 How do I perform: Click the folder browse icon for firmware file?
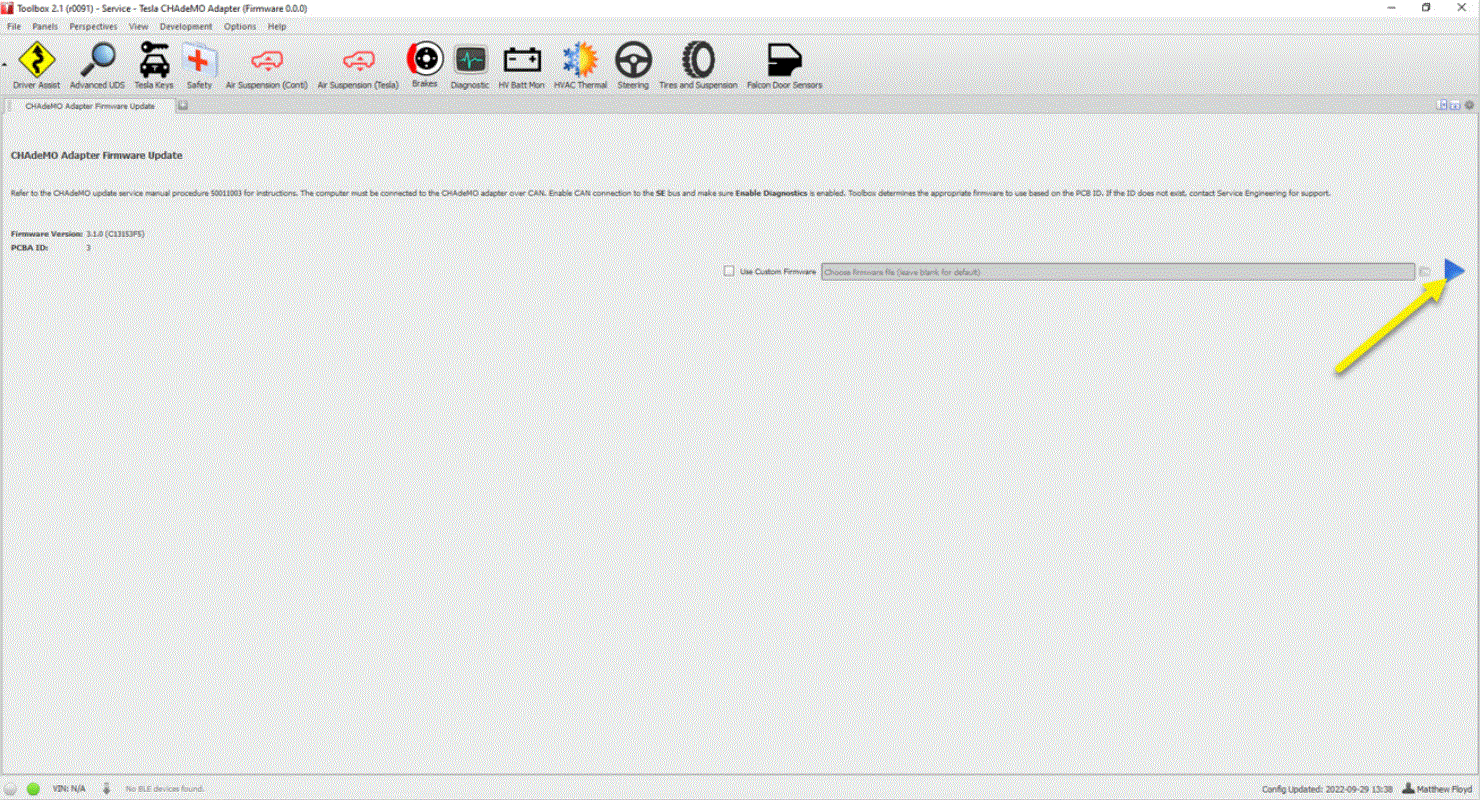click(x=1425, y=271)
